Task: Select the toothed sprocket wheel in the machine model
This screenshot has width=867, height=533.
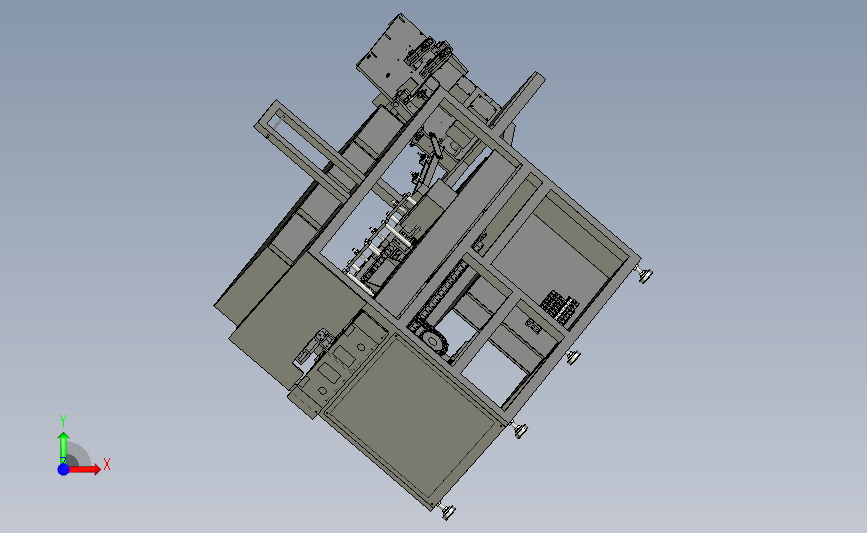Action: 434,340
